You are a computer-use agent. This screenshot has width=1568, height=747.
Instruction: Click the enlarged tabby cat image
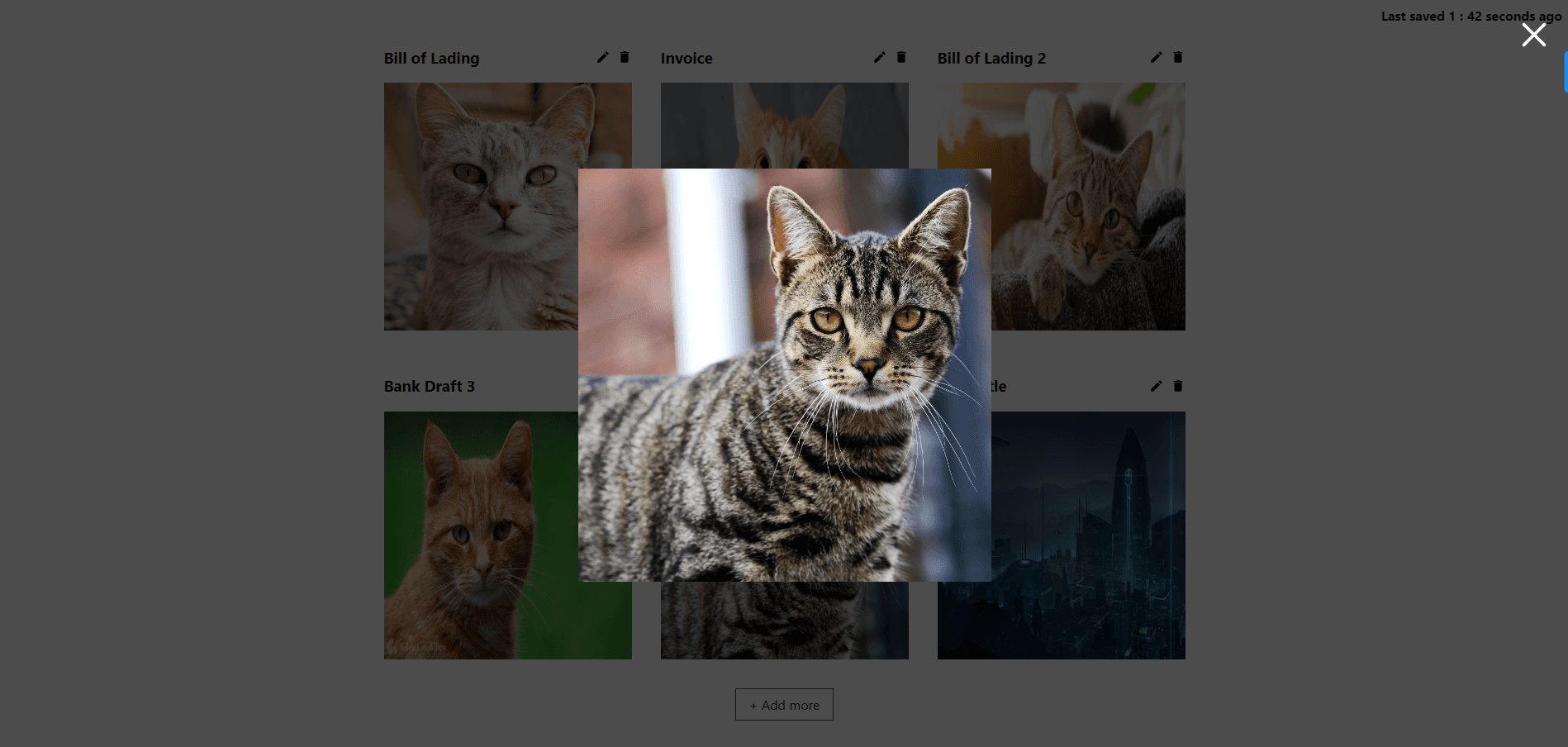tap(785, 375)
